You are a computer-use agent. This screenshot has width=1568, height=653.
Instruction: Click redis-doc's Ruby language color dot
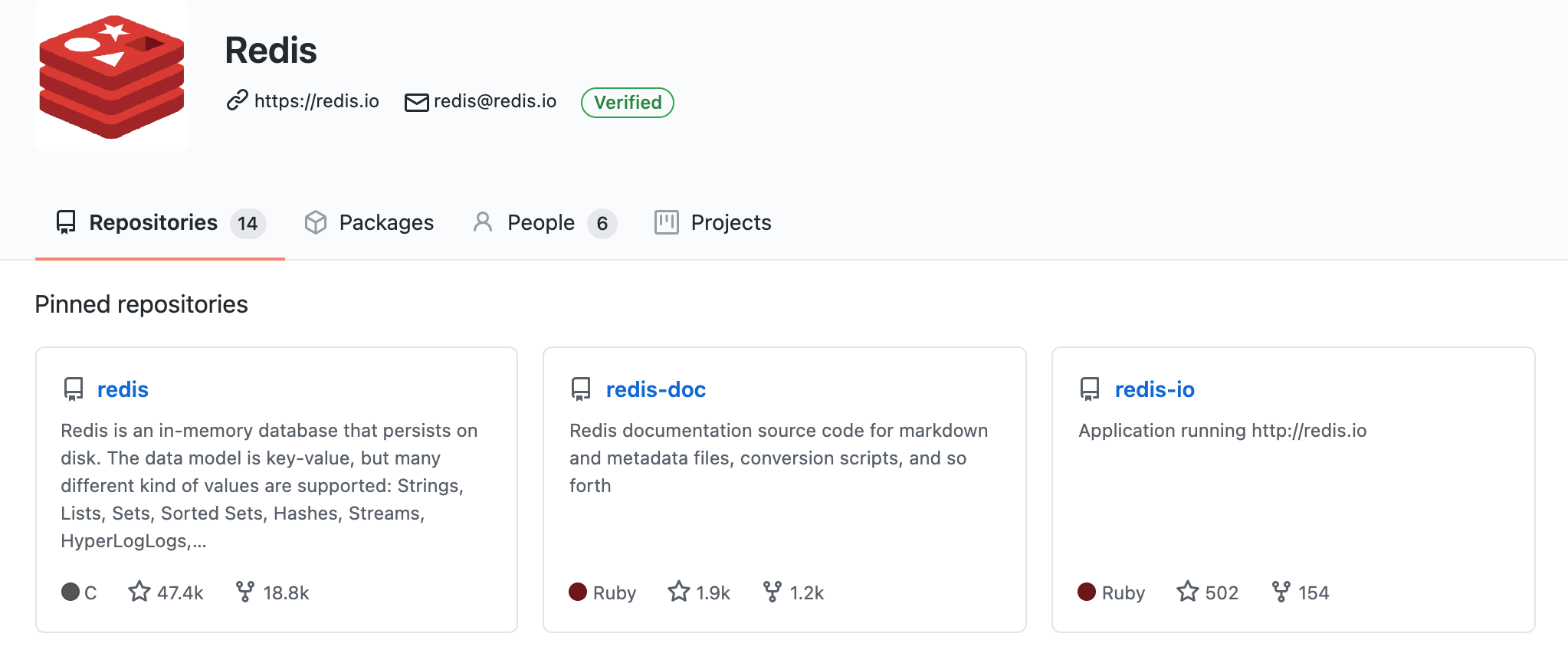pyautogui.click(x=578, y=592)
